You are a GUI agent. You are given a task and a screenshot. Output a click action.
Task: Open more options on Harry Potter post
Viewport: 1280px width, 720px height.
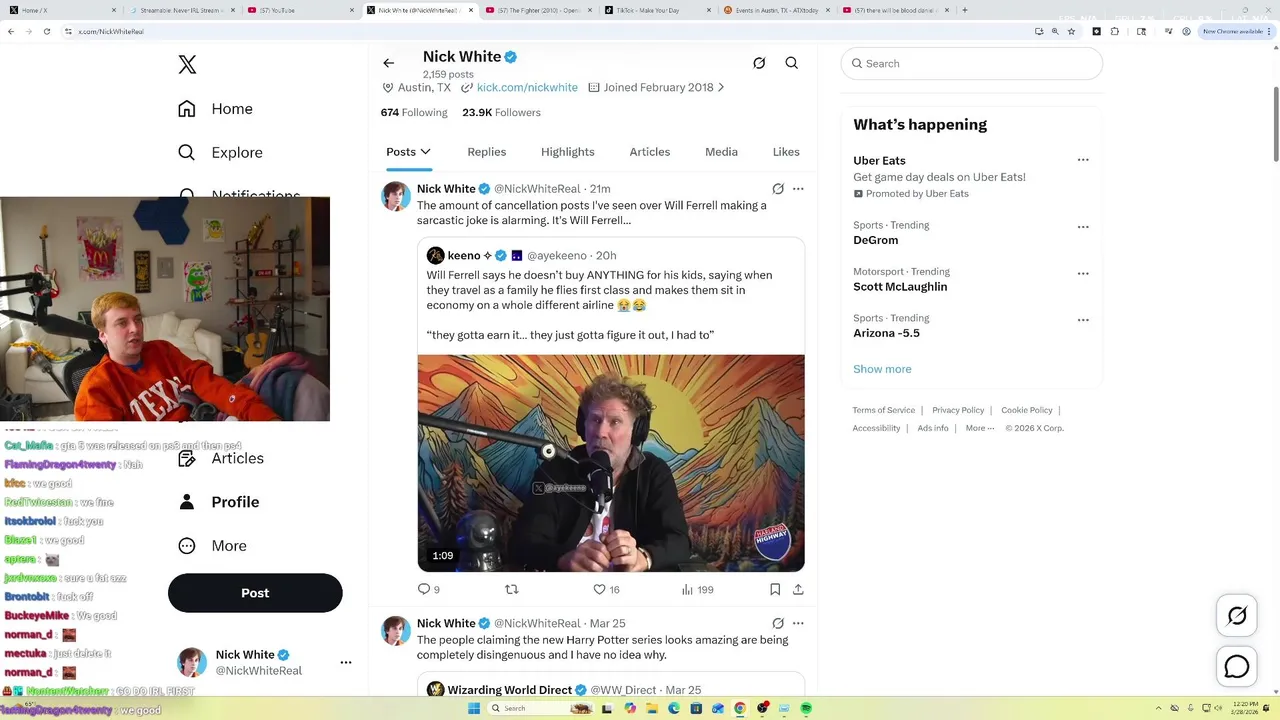pyautogui.click(x=798, y=623)
